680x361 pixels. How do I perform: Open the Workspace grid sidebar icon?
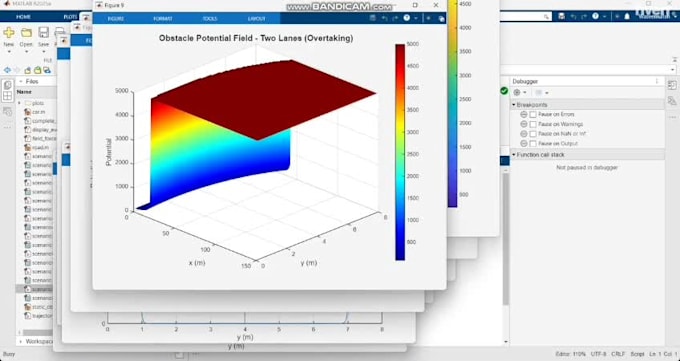[x=7, y=96]
